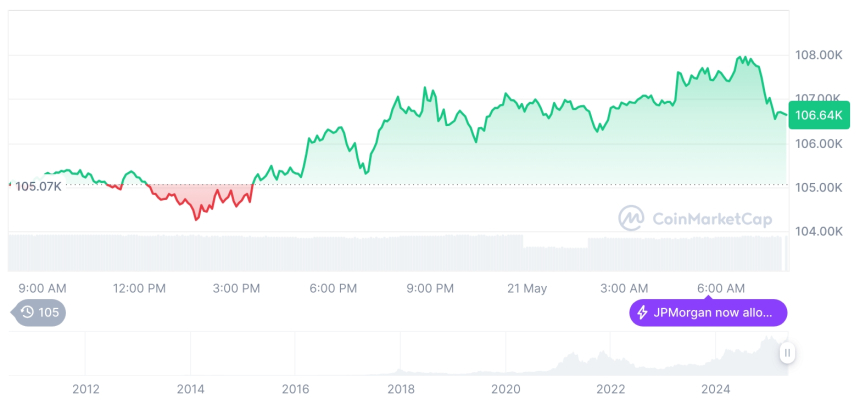Viewport: 860px width, 401px height.
Task: Click the 2016 year on the range navigator
Action: tap(295, 389)
